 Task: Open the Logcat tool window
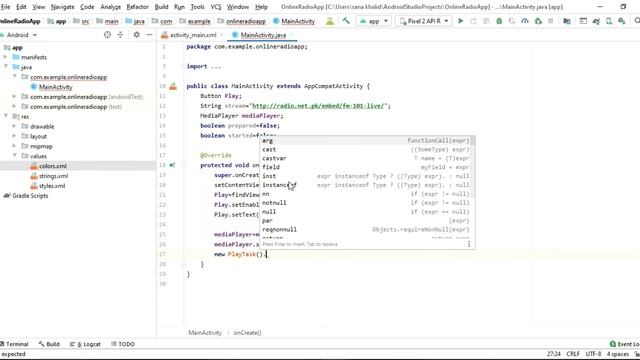[85, 344]
